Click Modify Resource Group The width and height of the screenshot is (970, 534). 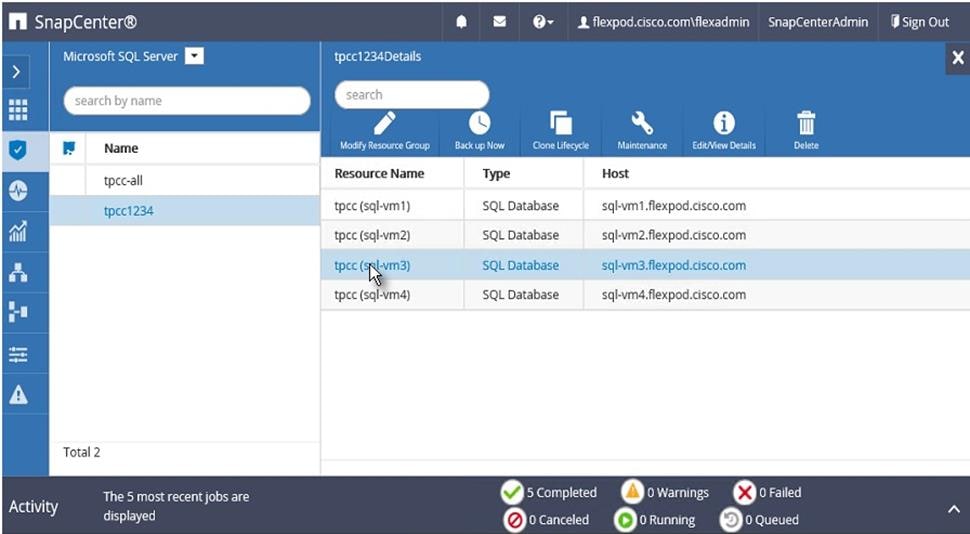(385, 131)
